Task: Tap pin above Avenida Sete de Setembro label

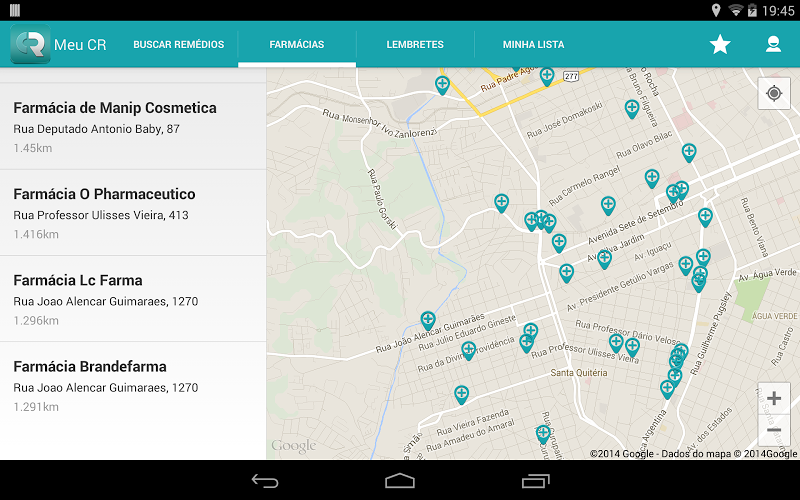Action: coord(608,206)
